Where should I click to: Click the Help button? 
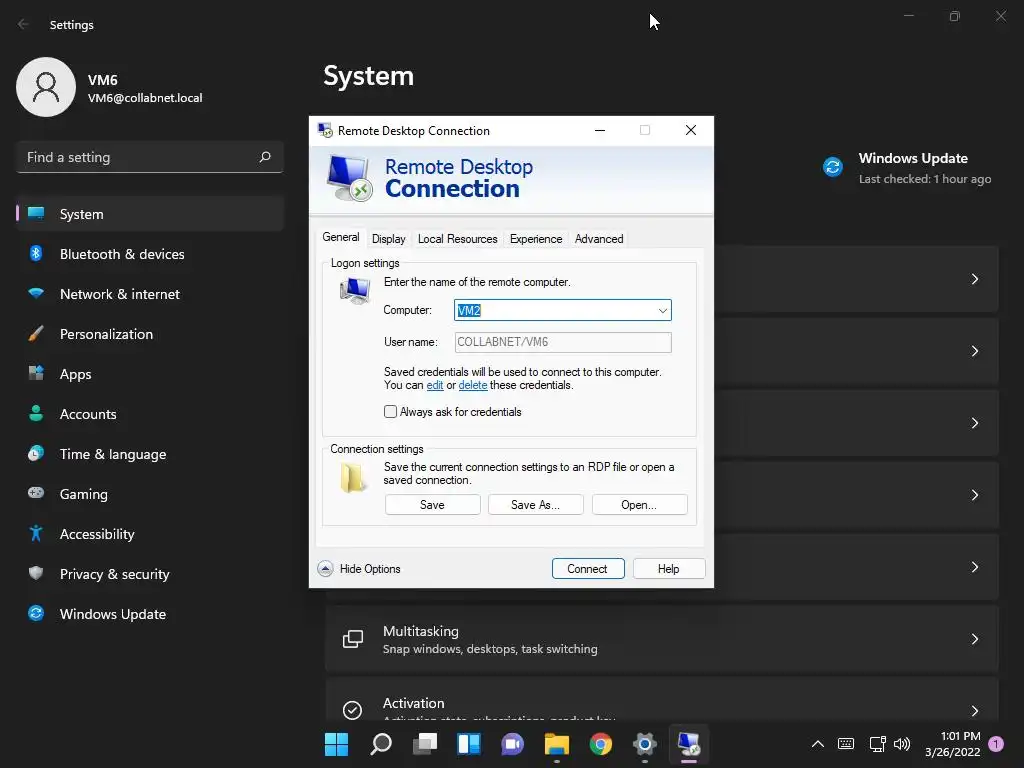(x=669, y=569)
